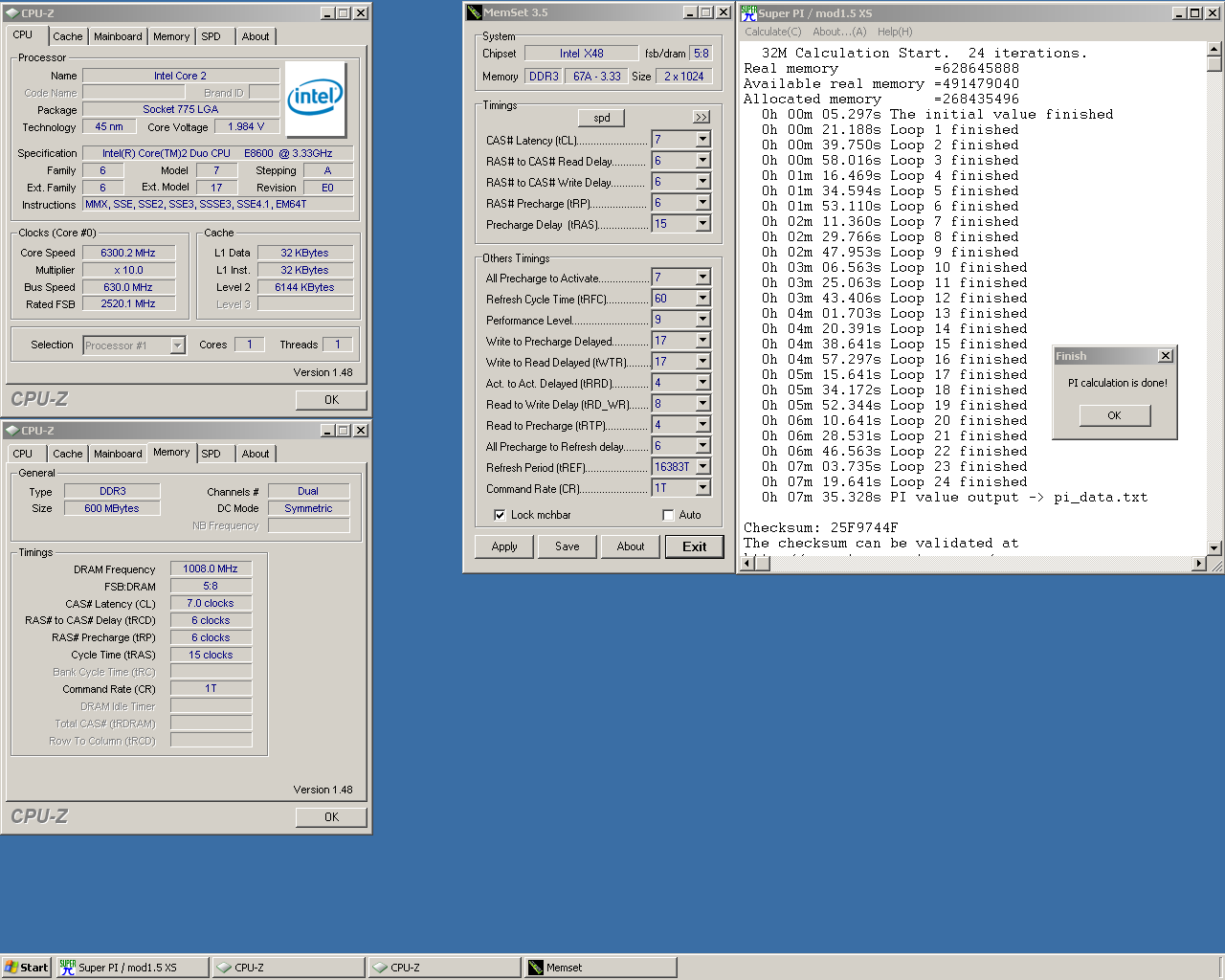Open CAS# Latency (tCL) dropdown
The height and width of the screenshot is (980, 1225).
point(702,140)
